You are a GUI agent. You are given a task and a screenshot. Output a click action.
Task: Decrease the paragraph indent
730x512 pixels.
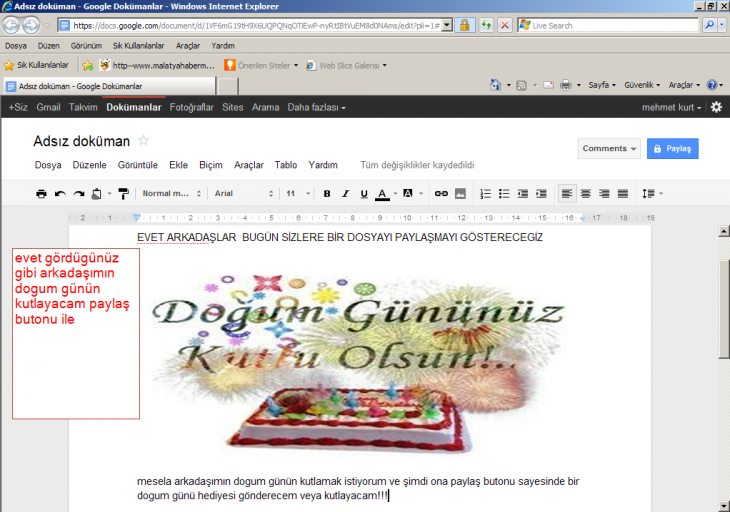523,194
